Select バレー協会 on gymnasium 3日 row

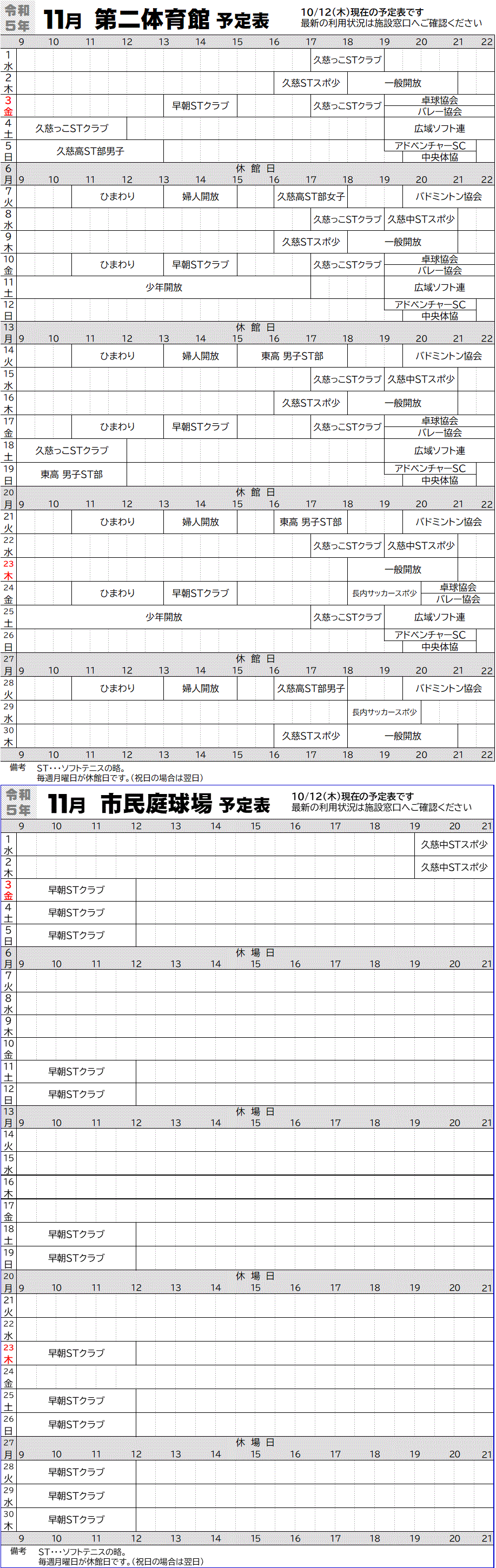(439, 111)
